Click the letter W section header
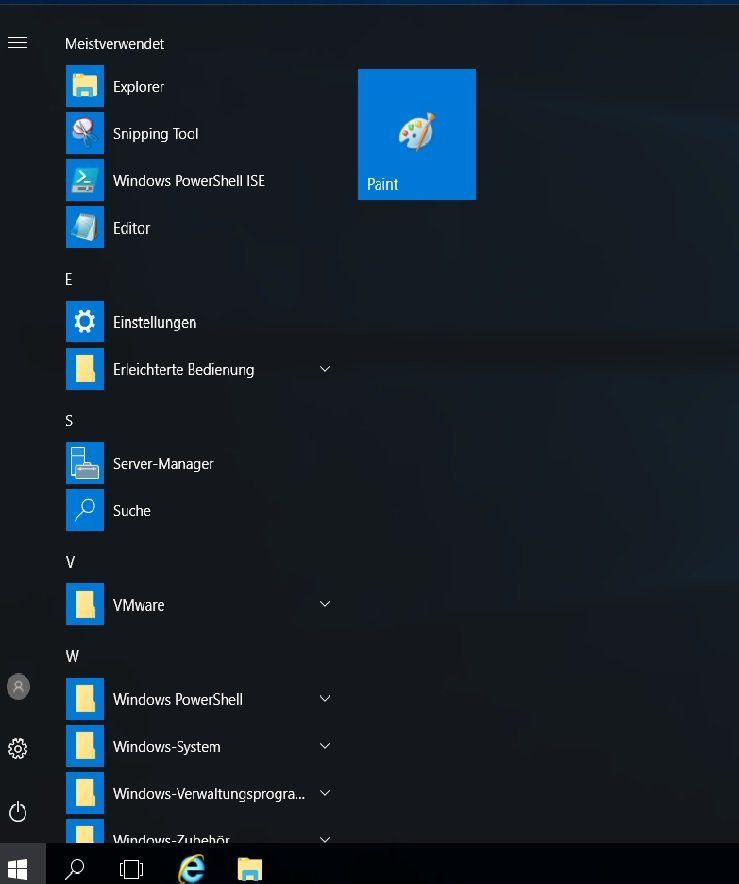This screenshot has width=739, height=884. click(72, 656)
